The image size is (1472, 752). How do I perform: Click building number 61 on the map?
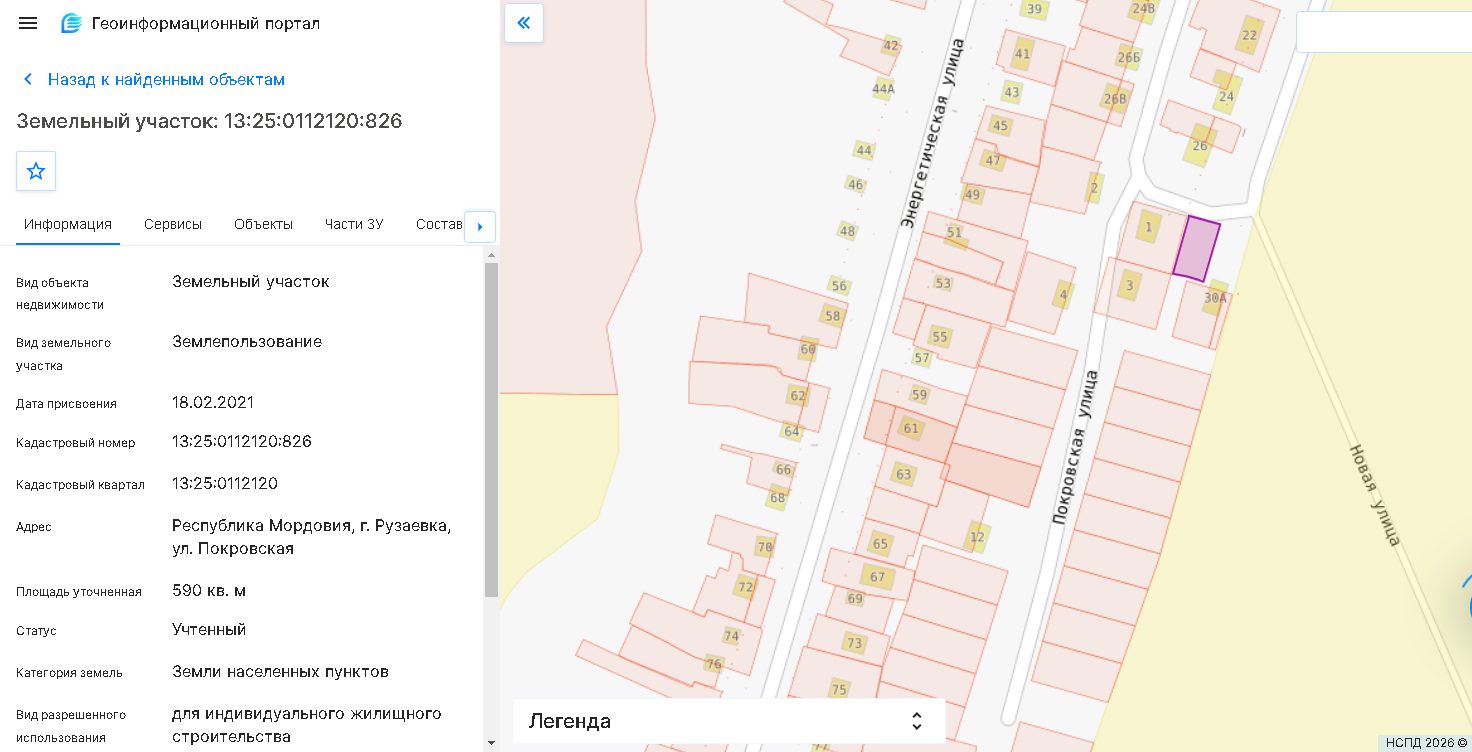[911, 428]
